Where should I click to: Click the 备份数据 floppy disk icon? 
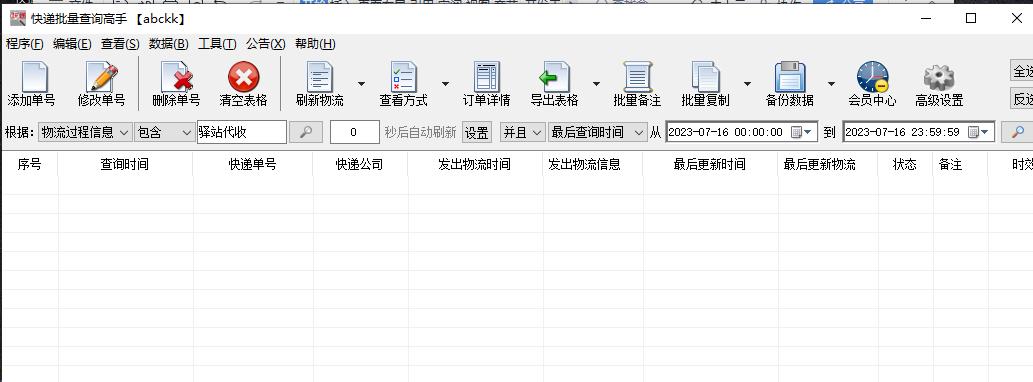point(790,77)
